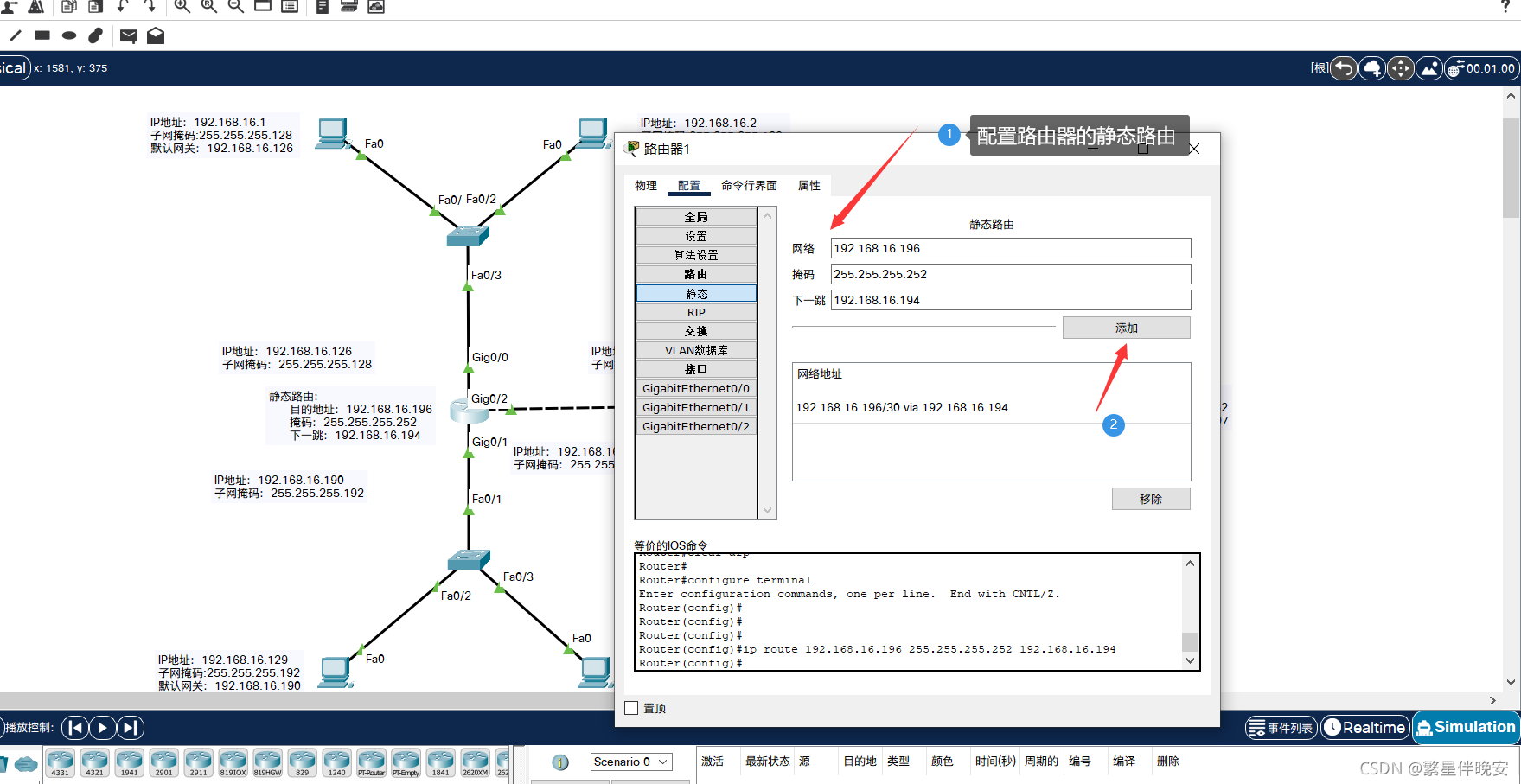Select GigabitEthernet0/0 interface
Screen dimensions: 1521x784
696,389
